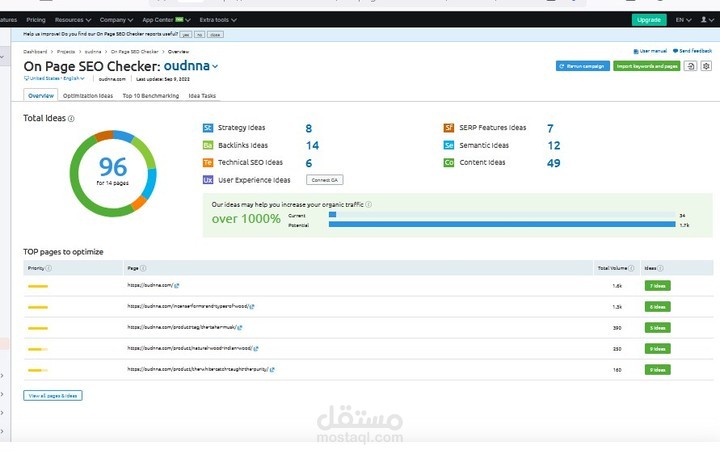
Task: Click the Potential traffic progress bar
Action: pos(502,224)
